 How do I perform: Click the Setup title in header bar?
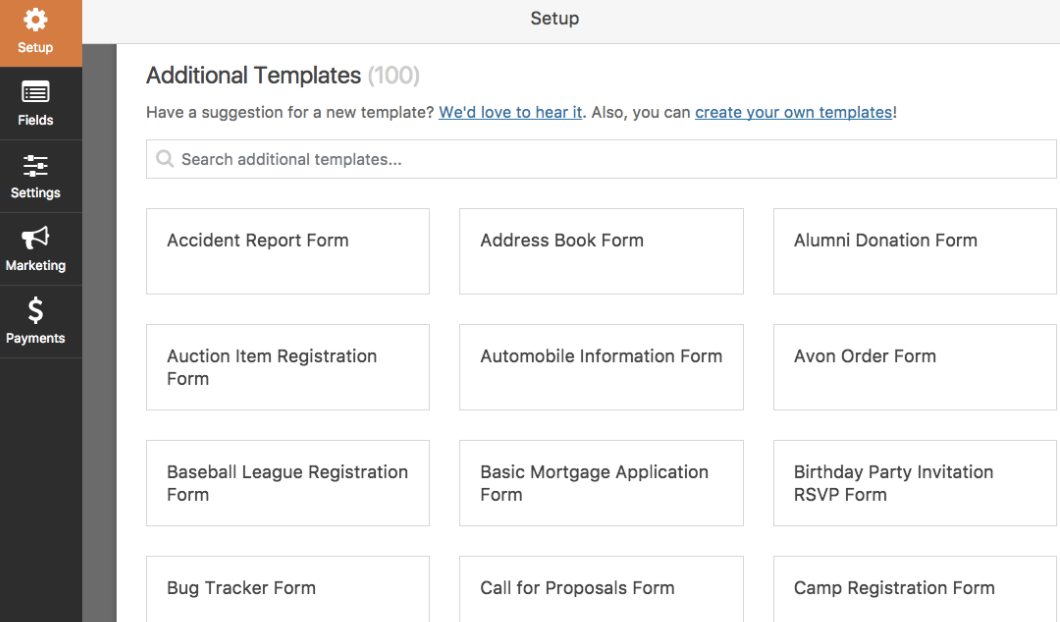[x=554, y=18]
